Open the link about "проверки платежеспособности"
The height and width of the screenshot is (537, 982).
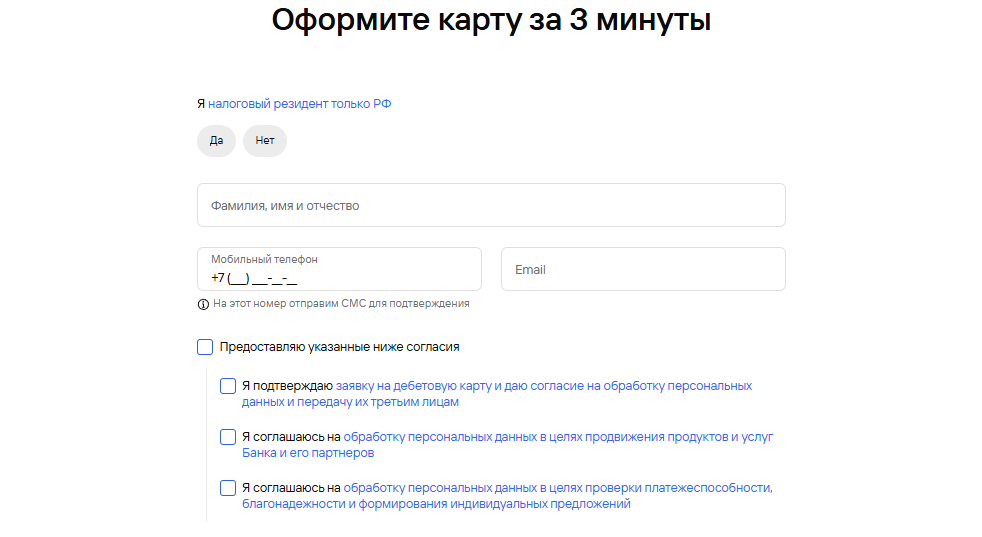(x=558, y=488)
